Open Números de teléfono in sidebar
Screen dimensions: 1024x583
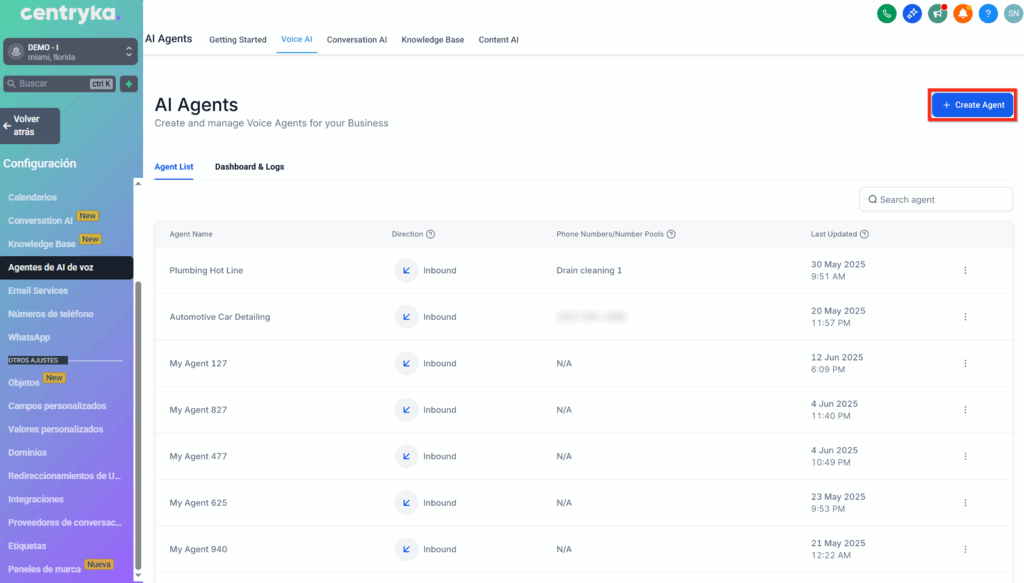click(x=50, y=314)
